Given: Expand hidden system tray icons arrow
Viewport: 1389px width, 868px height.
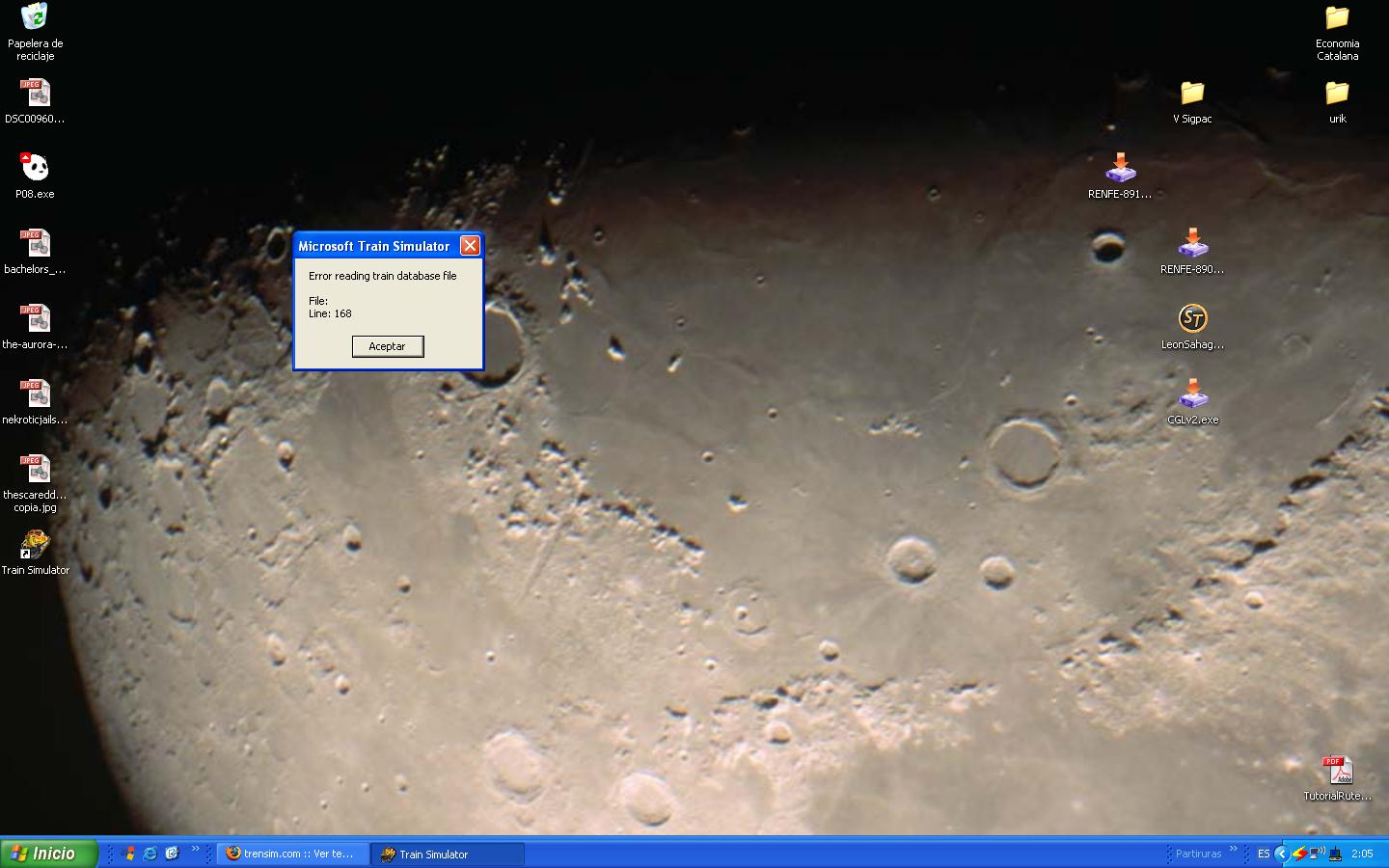Looking at the screenshot, I should point(1281,854).
